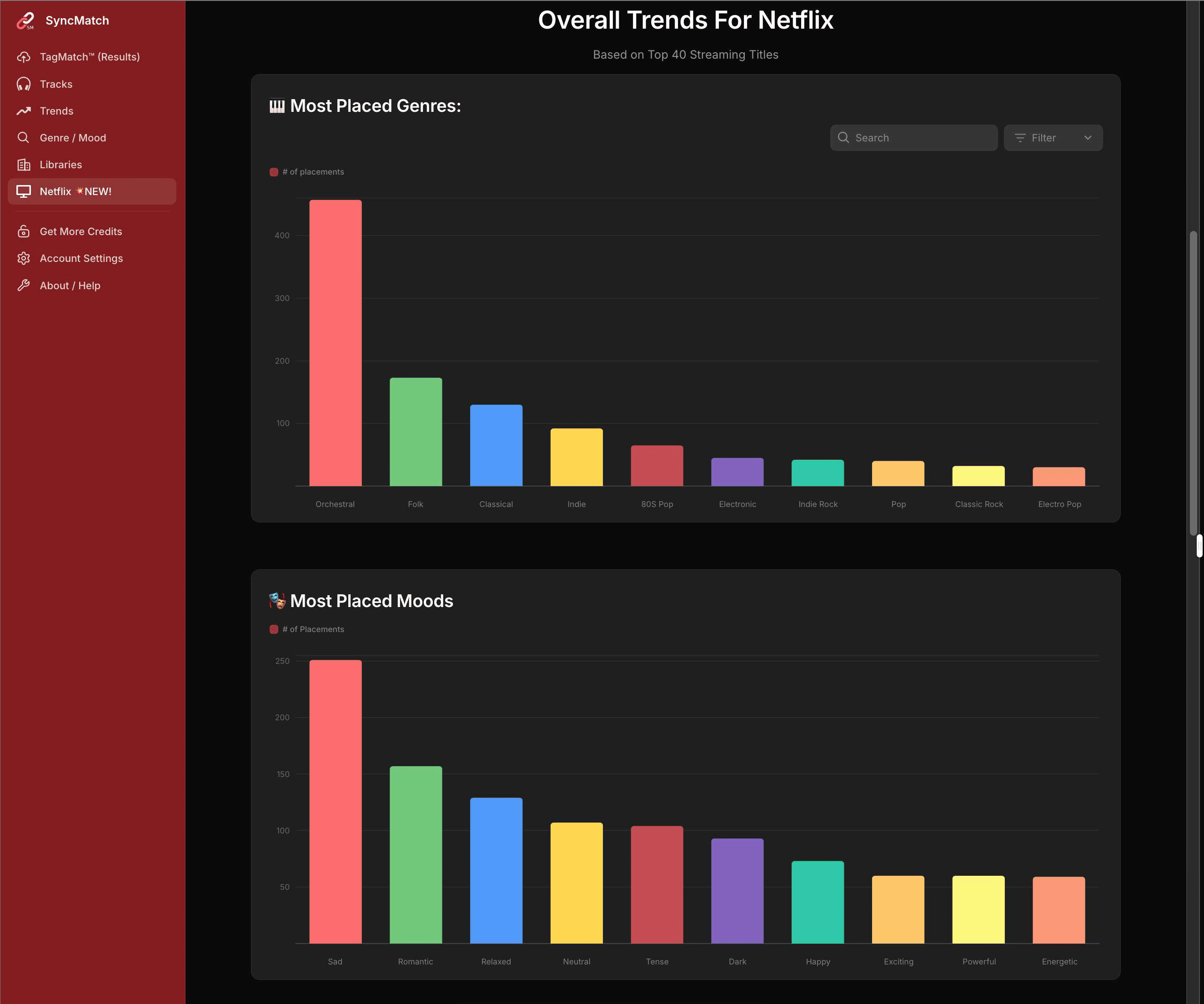Click the Relaxed blue bar
Image resolution: width=1204 pixels, height=1004 pixels.
click(x=496, y=870)
